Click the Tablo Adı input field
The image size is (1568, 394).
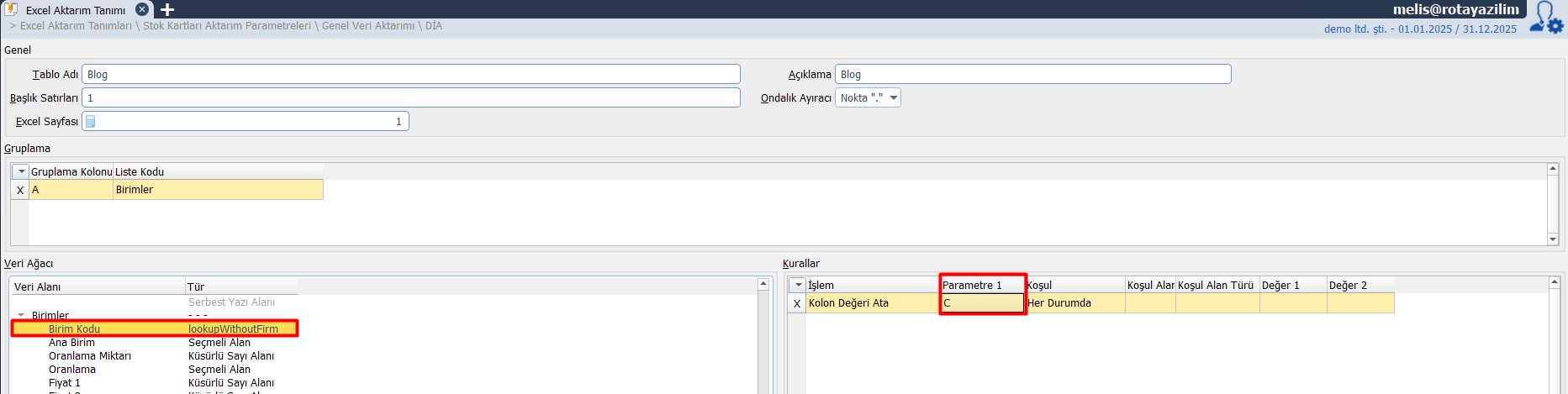tap(410, 75)
